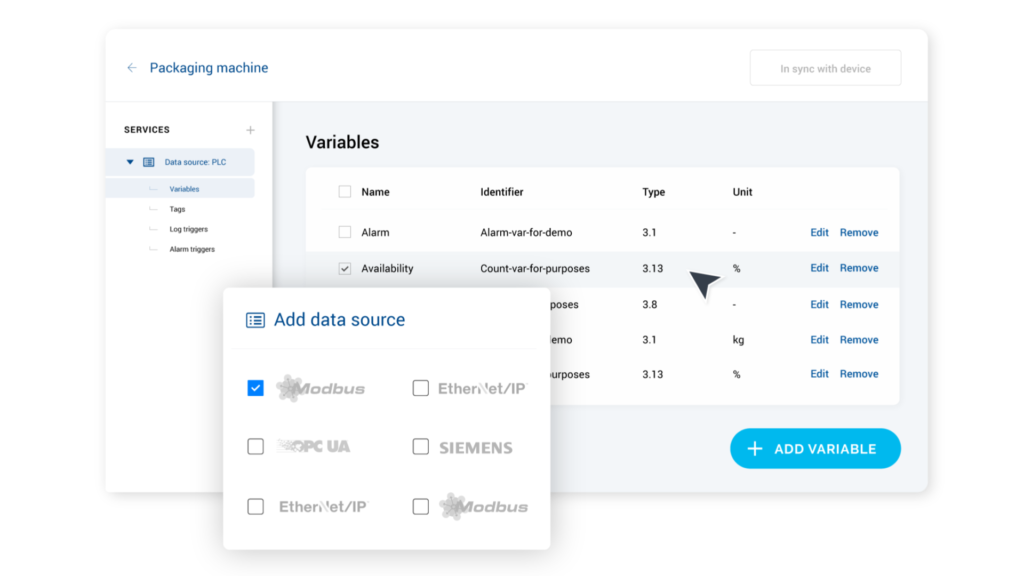Image resolution: width=1024 pixels, height=576 pixels.
Task: Click the plus icon beside SERVICES
Action: 250,129
